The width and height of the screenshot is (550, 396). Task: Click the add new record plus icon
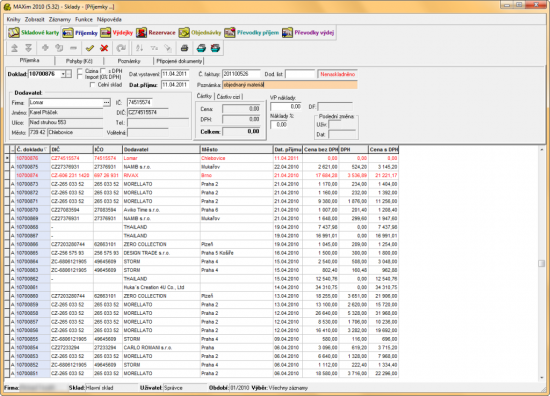pos(45,48)
